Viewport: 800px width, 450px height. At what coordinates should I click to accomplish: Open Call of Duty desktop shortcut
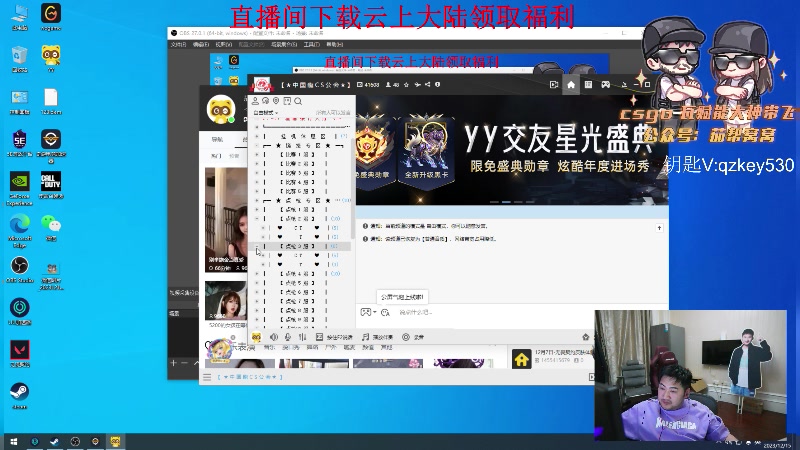click(x=51, y=185)
